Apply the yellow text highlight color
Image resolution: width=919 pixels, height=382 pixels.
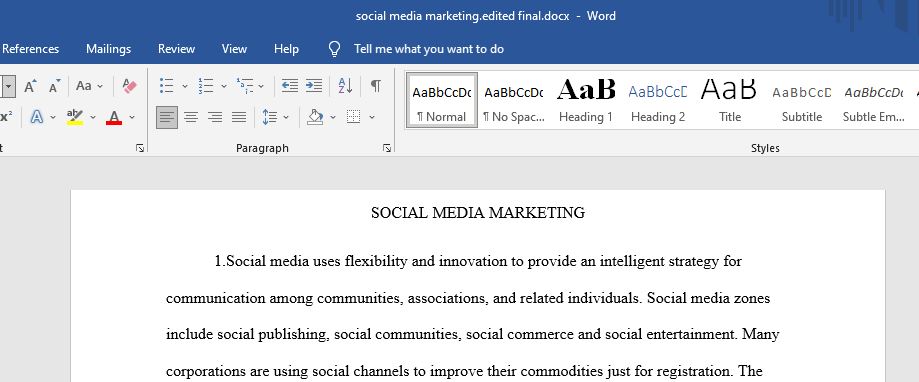(74, 117)
